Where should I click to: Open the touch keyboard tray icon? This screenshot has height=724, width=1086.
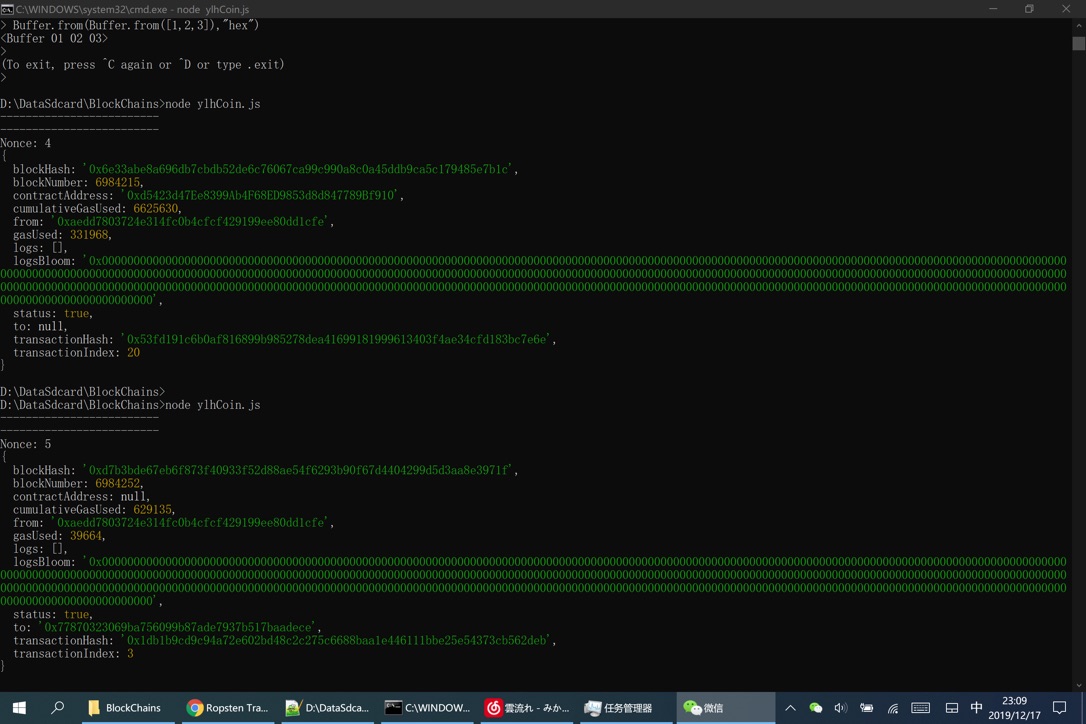point(920,708)
